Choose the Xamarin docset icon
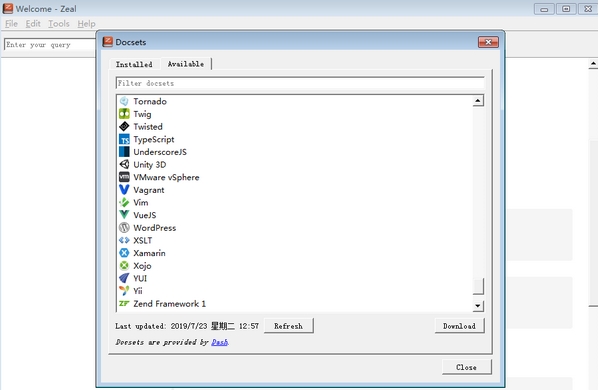Screen dimensions: 599x390 pos(124,253)
